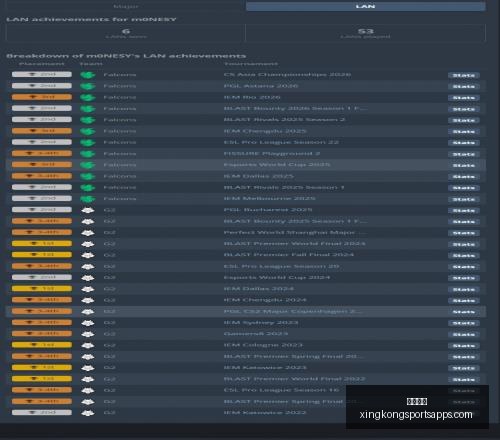
Task: Open Stats for ESL Pro League Season 22
Action: pos(464,143)
